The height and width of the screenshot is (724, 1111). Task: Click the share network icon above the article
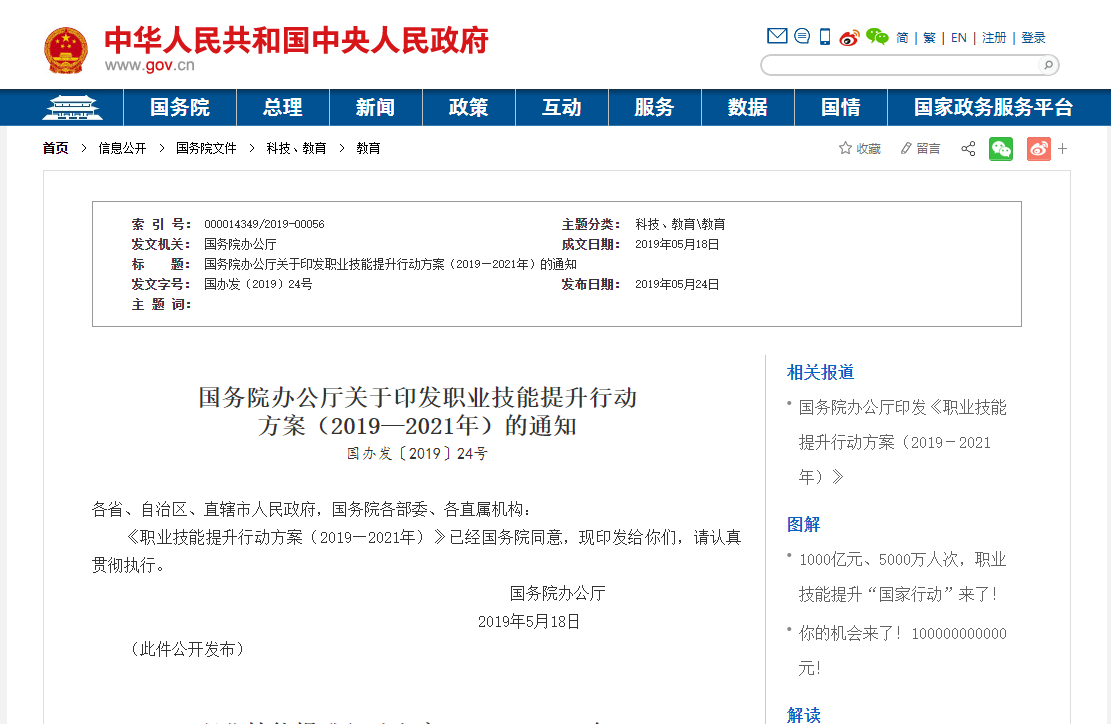pos(967,148)
